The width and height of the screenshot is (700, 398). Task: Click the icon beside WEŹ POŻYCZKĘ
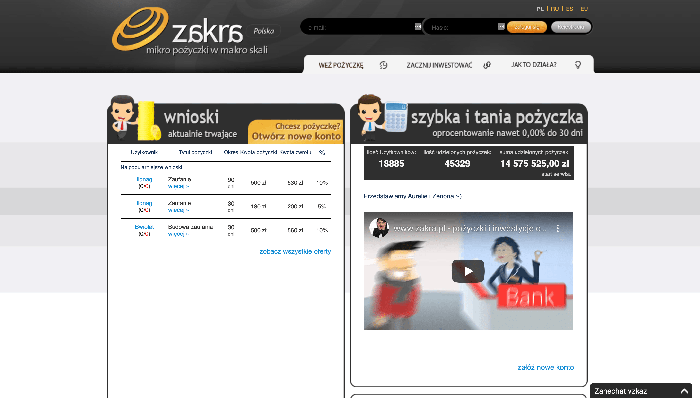pos(383,65)
